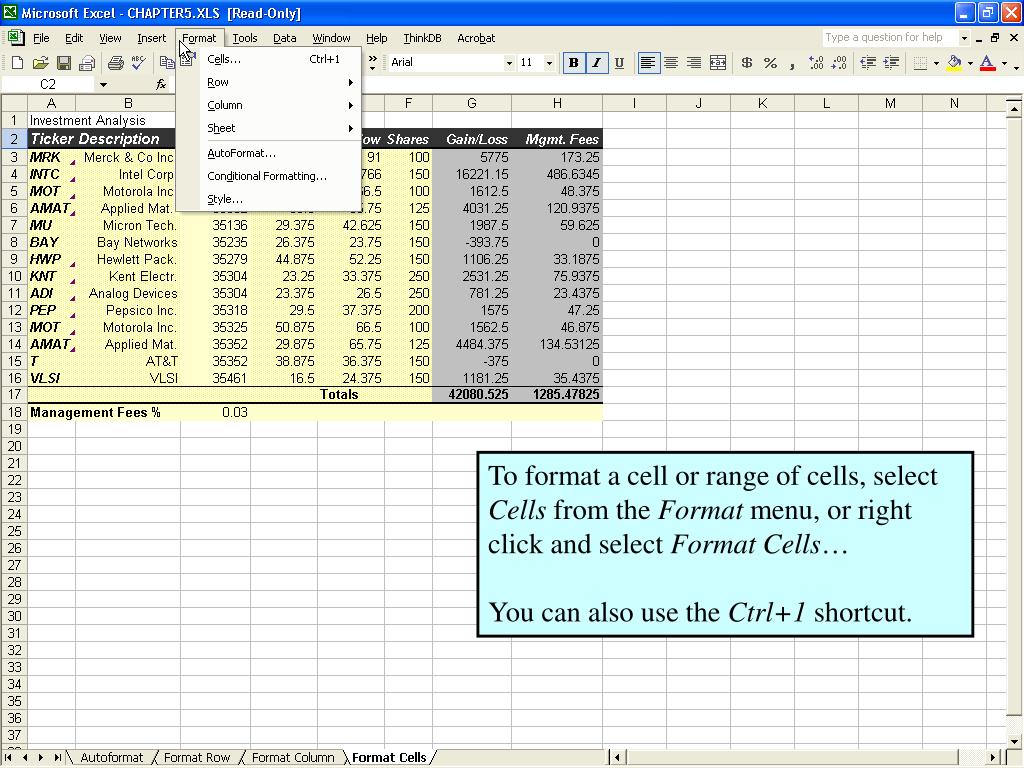Toggle Align Right
The width and height of the screenshot is (1024, 768).
pos(694,63)
